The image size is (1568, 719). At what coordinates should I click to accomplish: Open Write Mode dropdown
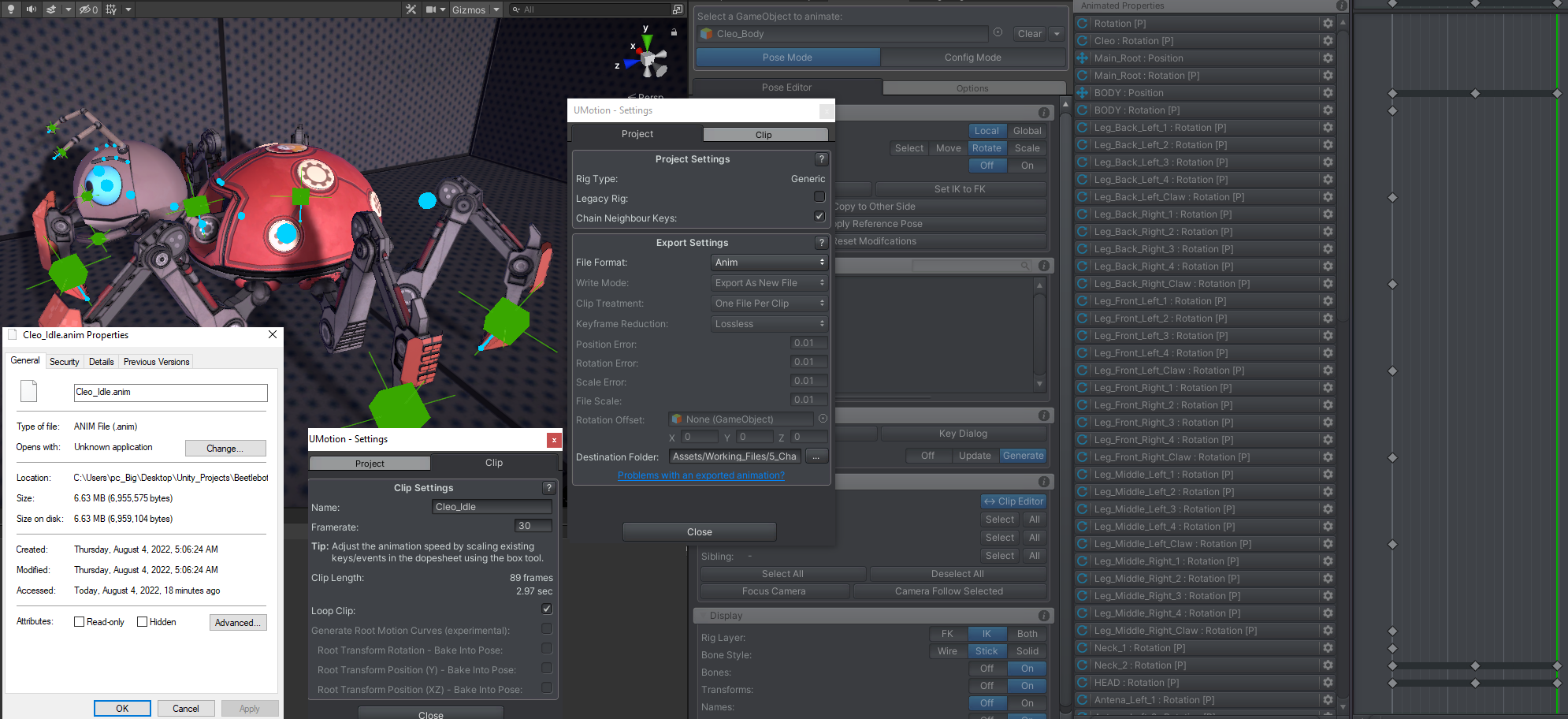[769, 283]
